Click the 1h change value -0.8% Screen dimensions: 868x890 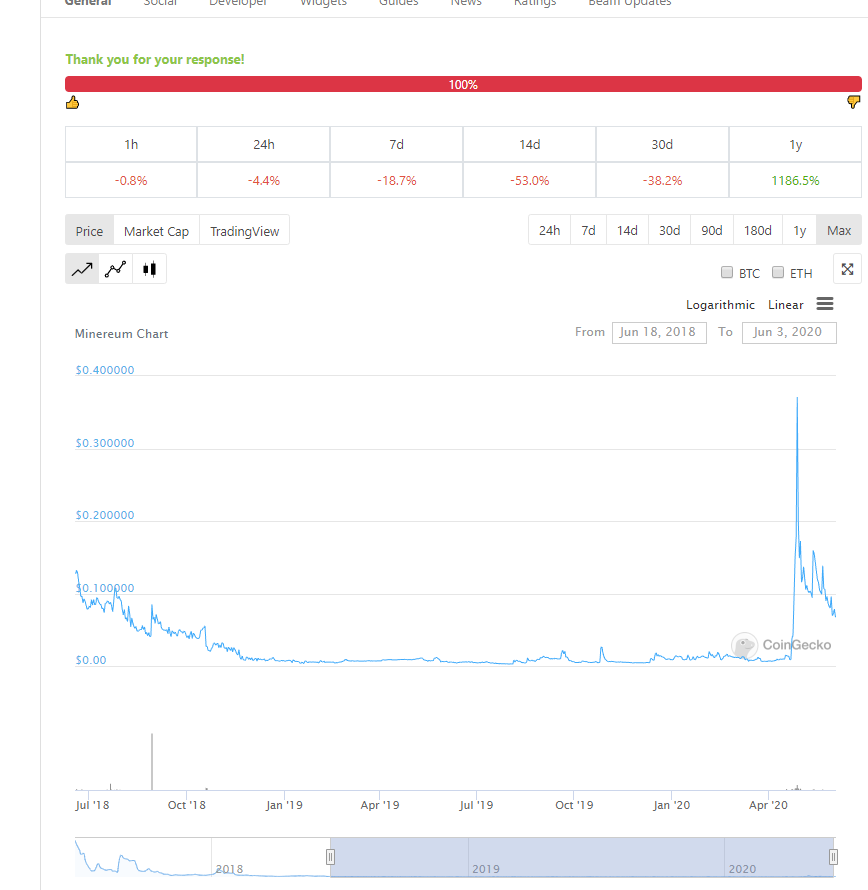pos(131,180)
